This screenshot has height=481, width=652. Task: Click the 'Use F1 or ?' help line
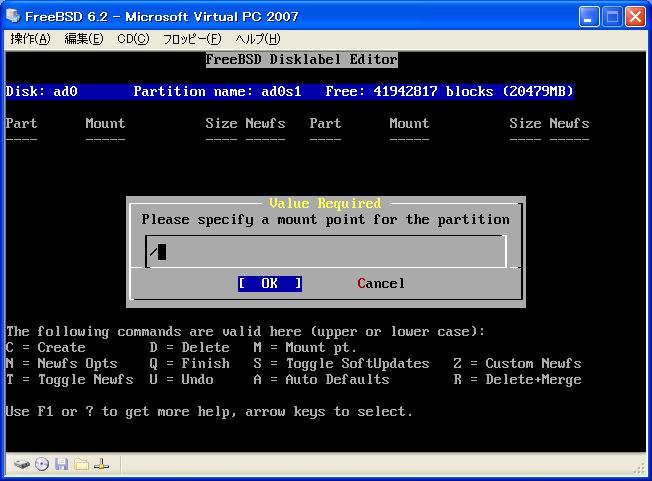209,412
